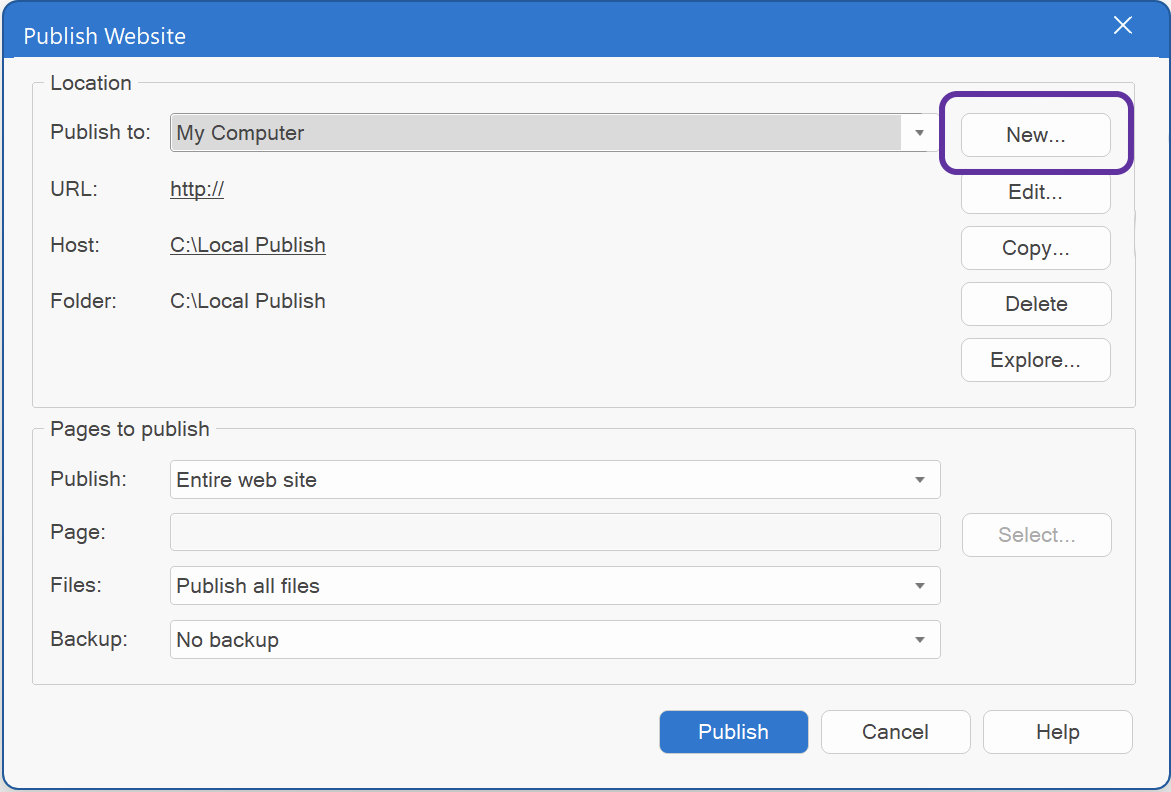The height and width of the screenshot is (792, 1171).
Task: Expand the 'Publish all files' Files dropdown
Action: pyautogui.click(x=555, y=586)
